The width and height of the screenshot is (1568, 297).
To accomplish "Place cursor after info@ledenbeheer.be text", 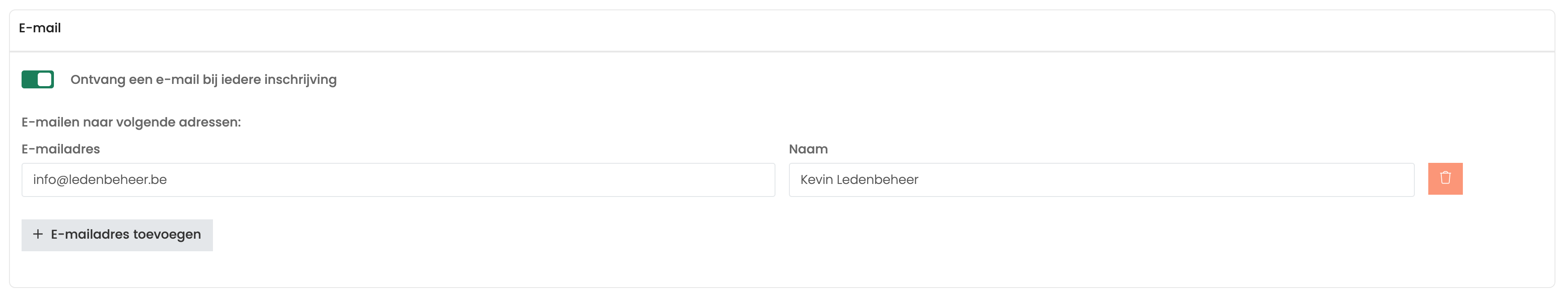I will (168, 180).
